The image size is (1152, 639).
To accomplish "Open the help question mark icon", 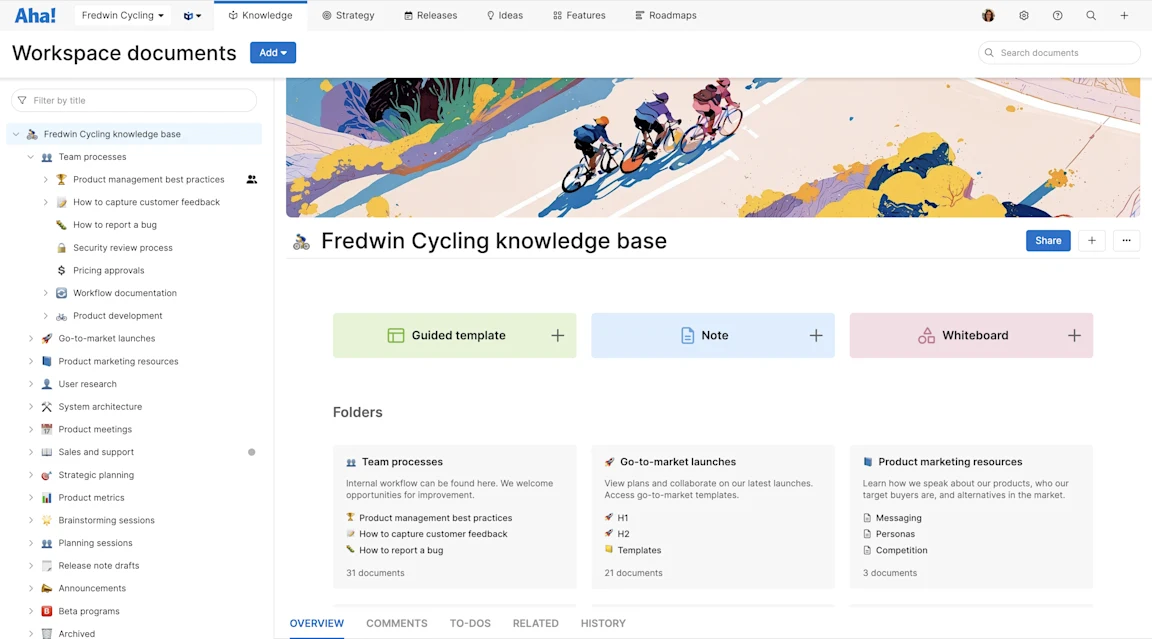I will 1057,15.
